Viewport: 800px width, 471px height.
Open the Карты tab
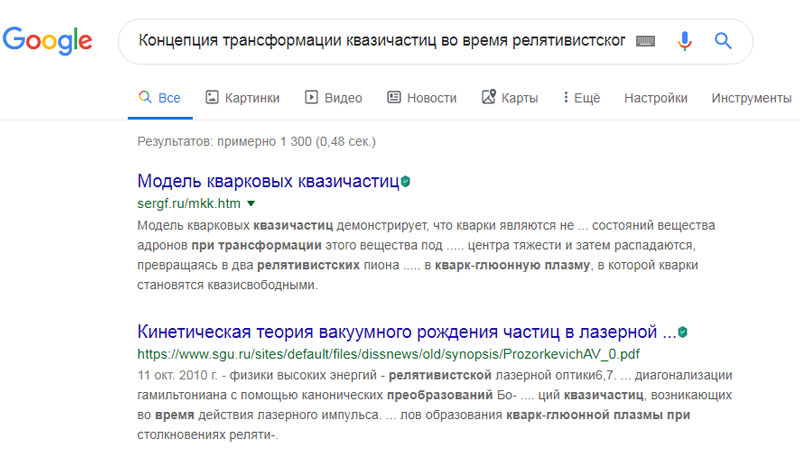tap(510, 97)
